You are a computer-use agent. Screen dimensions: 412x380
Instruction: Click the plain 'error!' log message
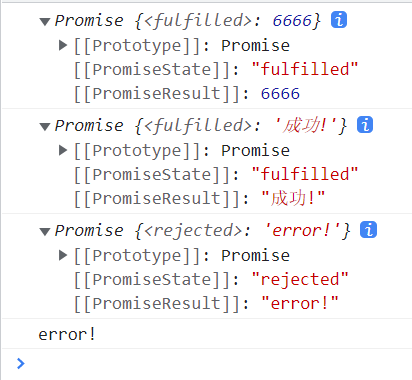pyautogui.click(x=67, y=334)
